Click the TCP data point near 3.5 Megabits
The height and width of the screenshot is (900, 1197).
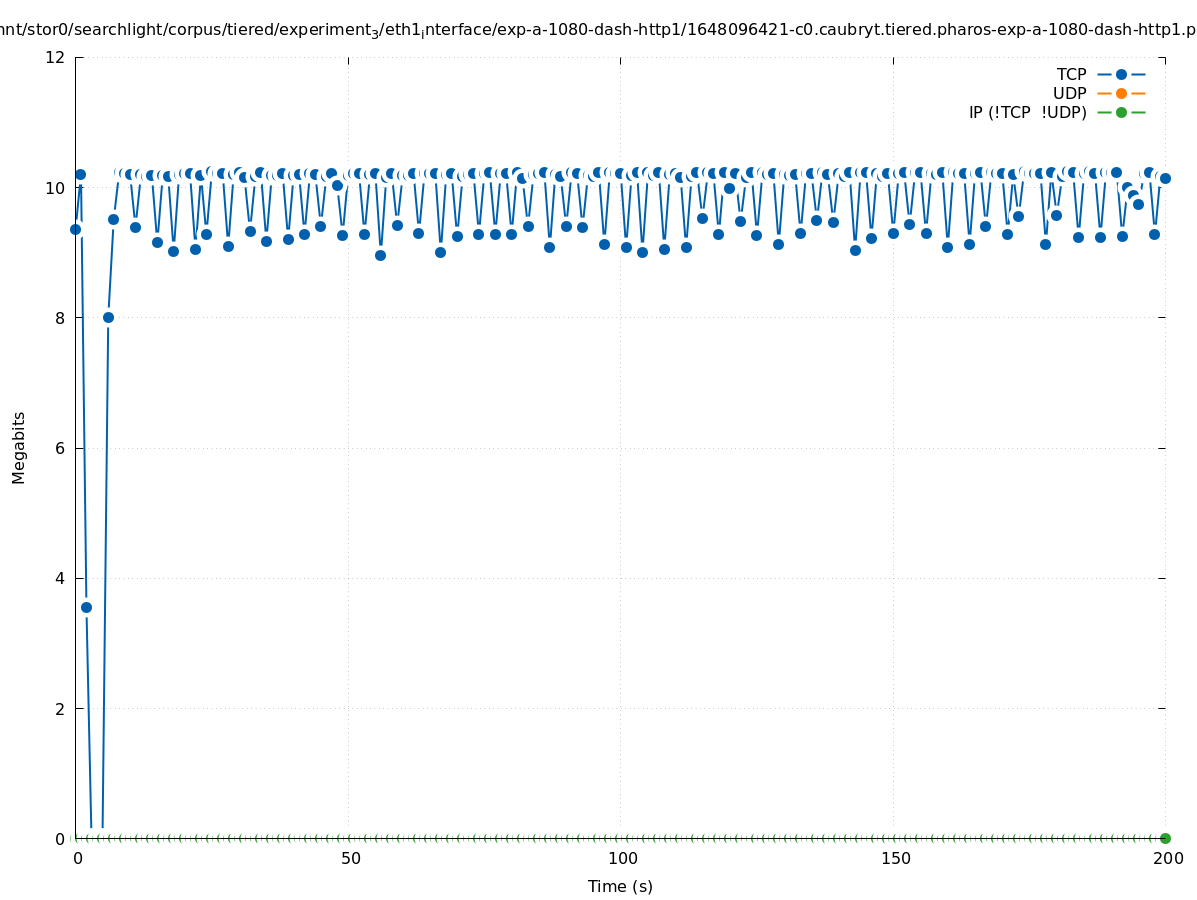[x=86, y=607]
